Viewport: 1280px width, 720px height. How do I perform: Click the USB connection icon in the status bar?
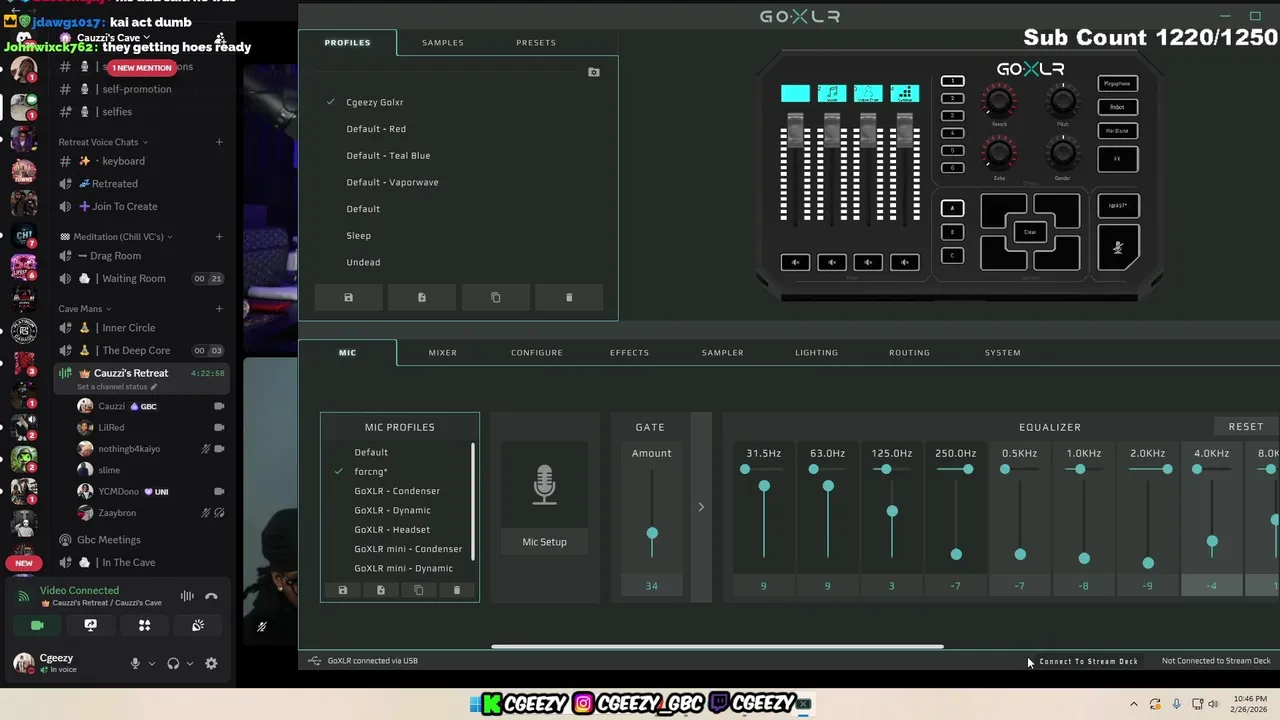click(x=314, y=660)
